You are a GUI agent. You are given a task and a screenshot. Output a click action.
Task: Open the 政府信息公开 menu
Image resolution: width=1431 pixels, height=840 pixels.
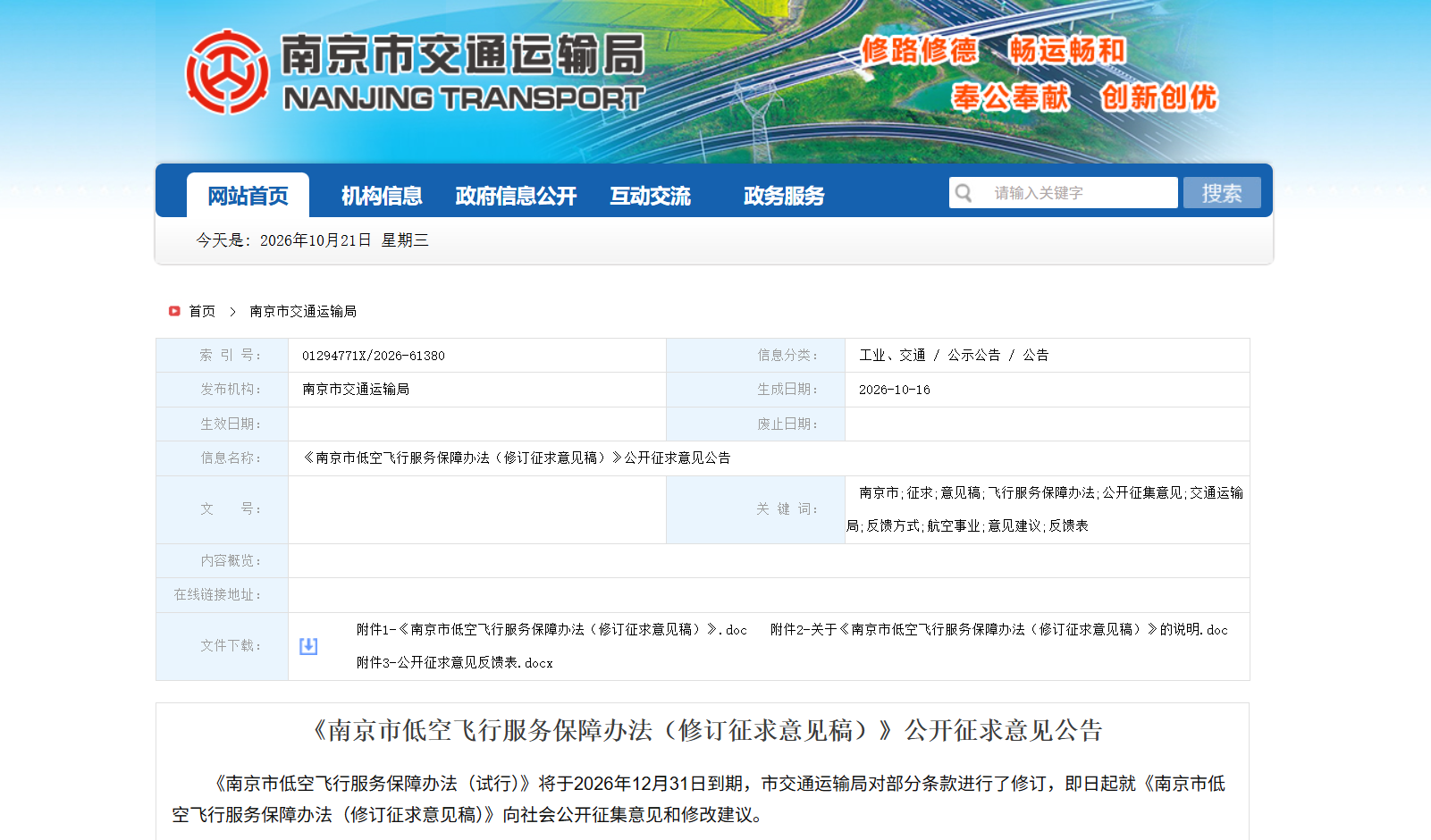coord(516,196)
